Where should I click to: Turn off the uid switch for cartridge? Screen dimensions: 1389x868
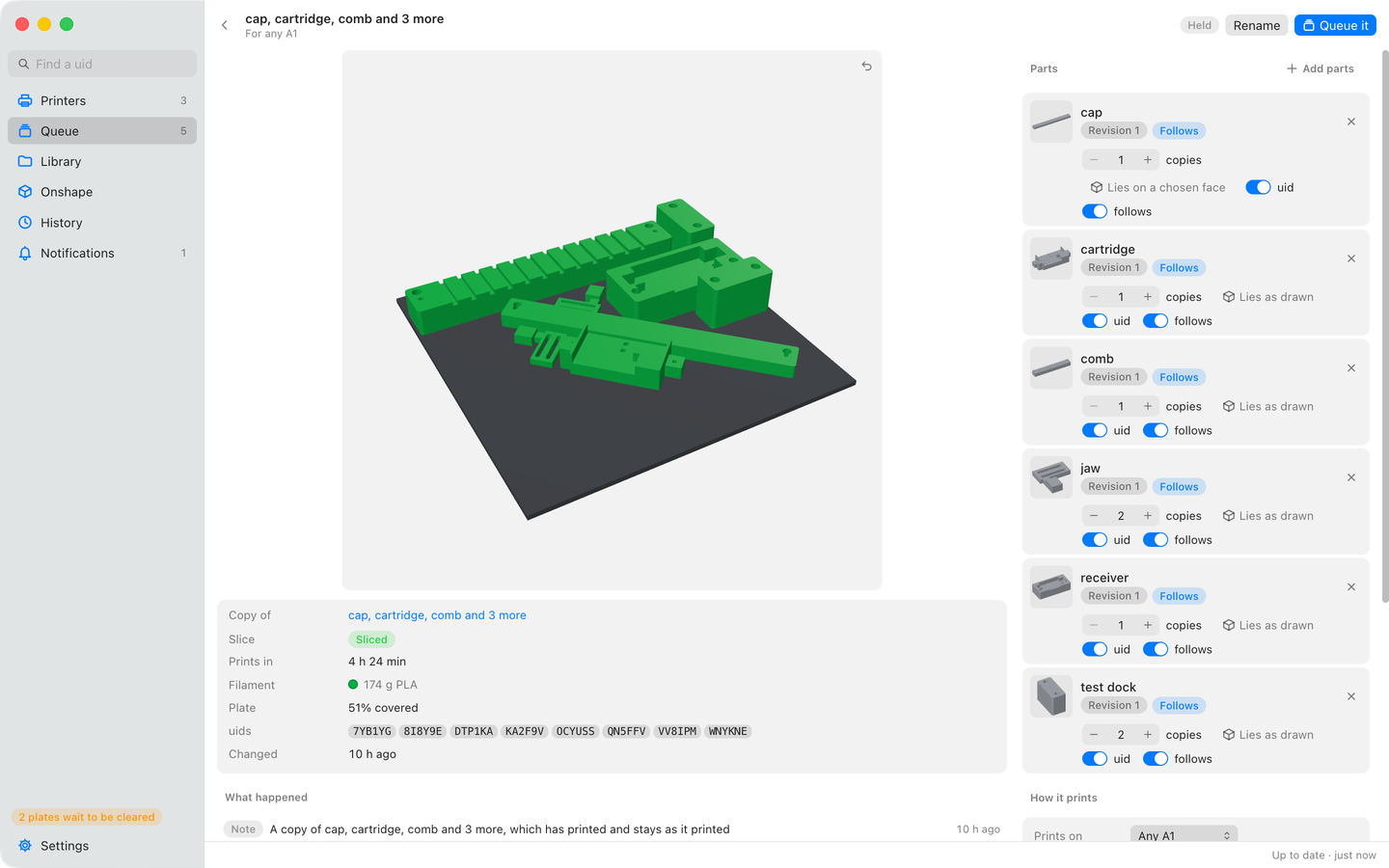[1095, 321]
